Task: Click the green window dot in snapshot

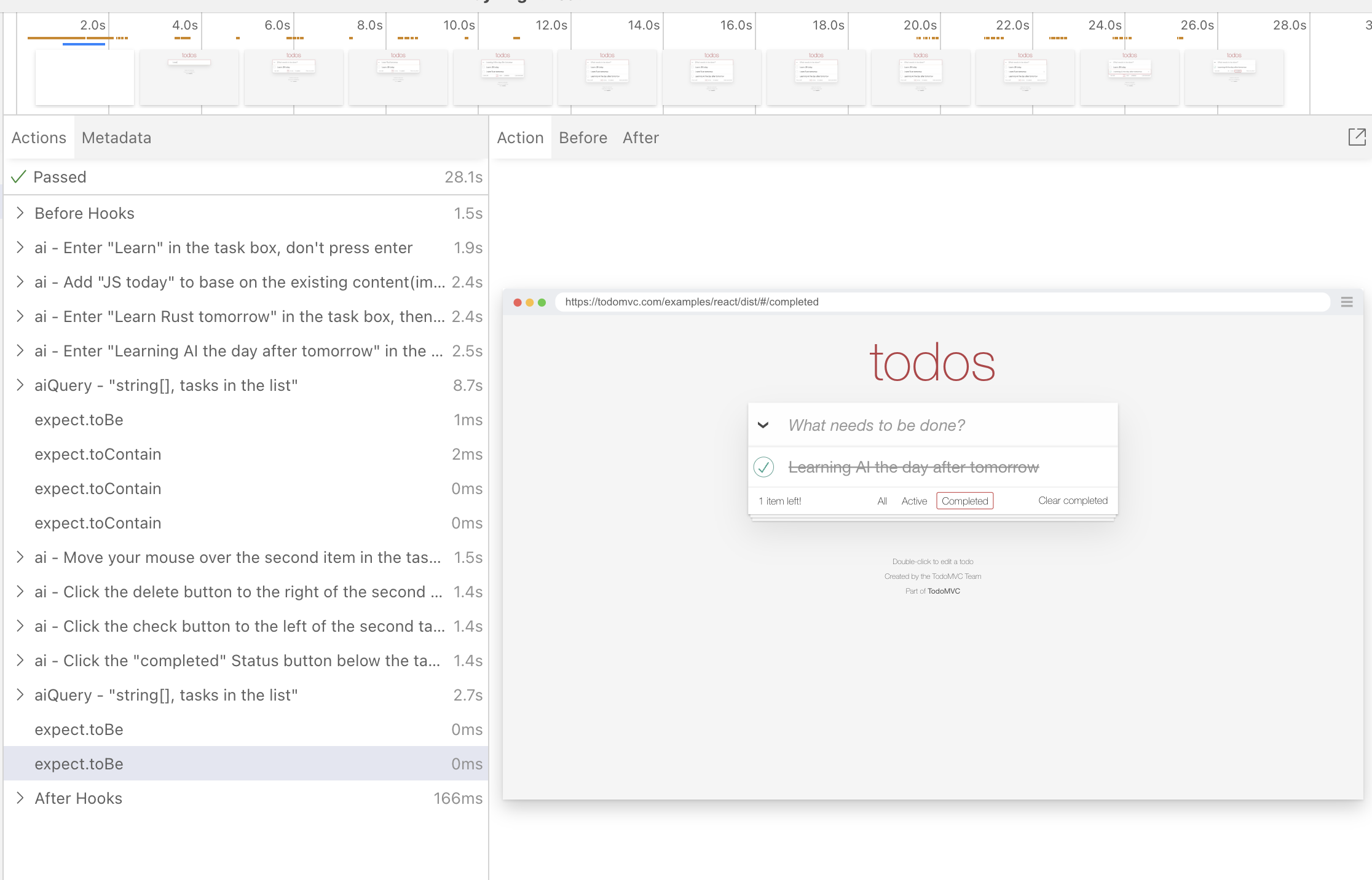Action: pos(542,302)
